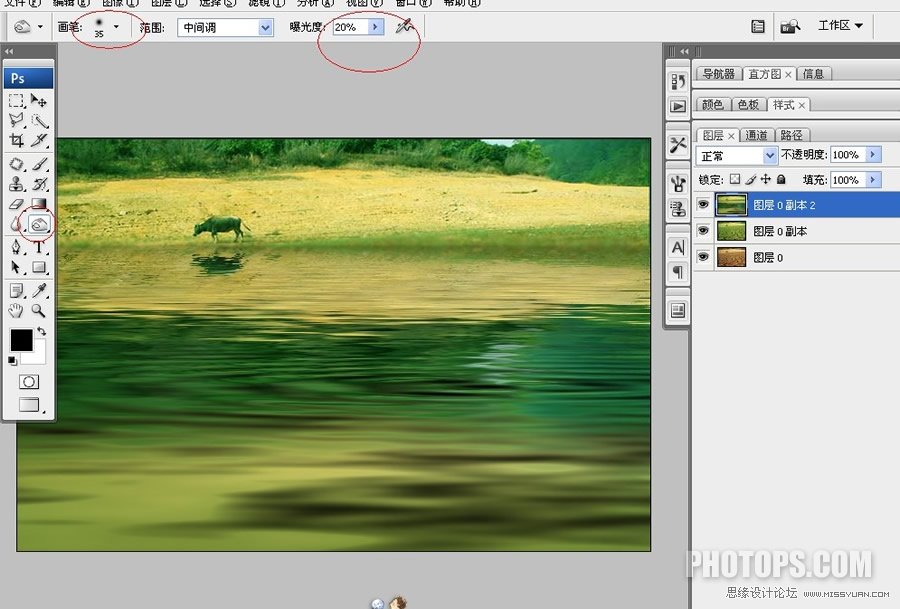Open the Clone Source dock icon
Screen dimensions: 900x609
click(x=678, y=208)
